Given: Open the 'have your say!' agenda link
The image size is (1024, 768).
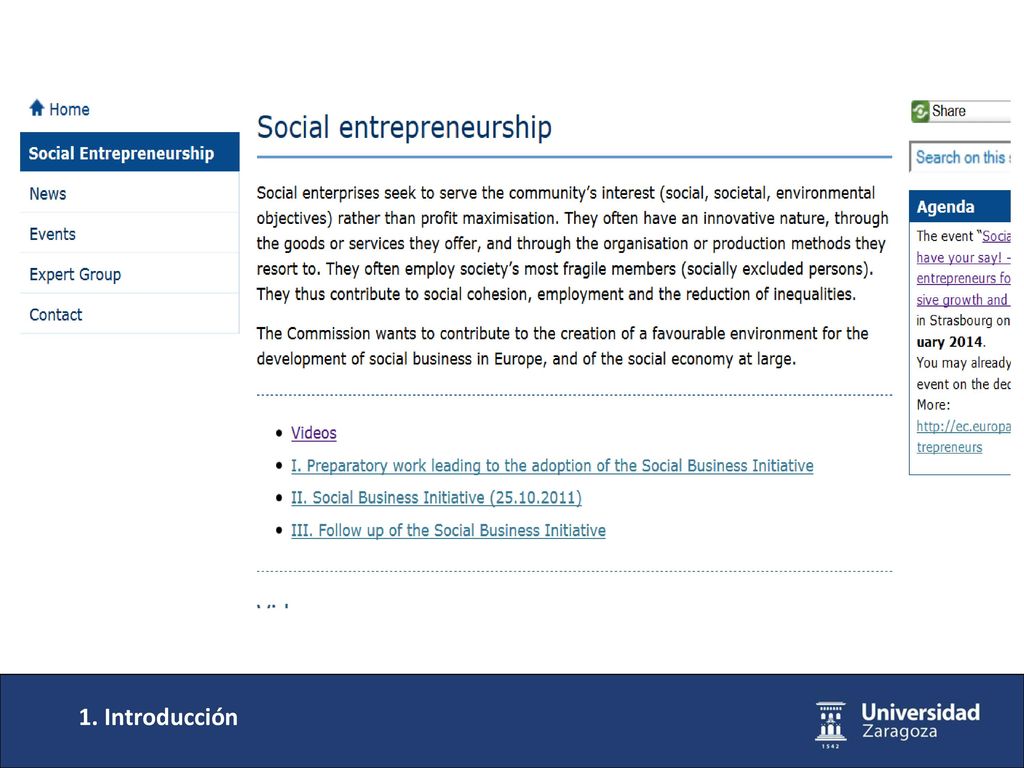Looking at the screenshot, I should (963, 257).
